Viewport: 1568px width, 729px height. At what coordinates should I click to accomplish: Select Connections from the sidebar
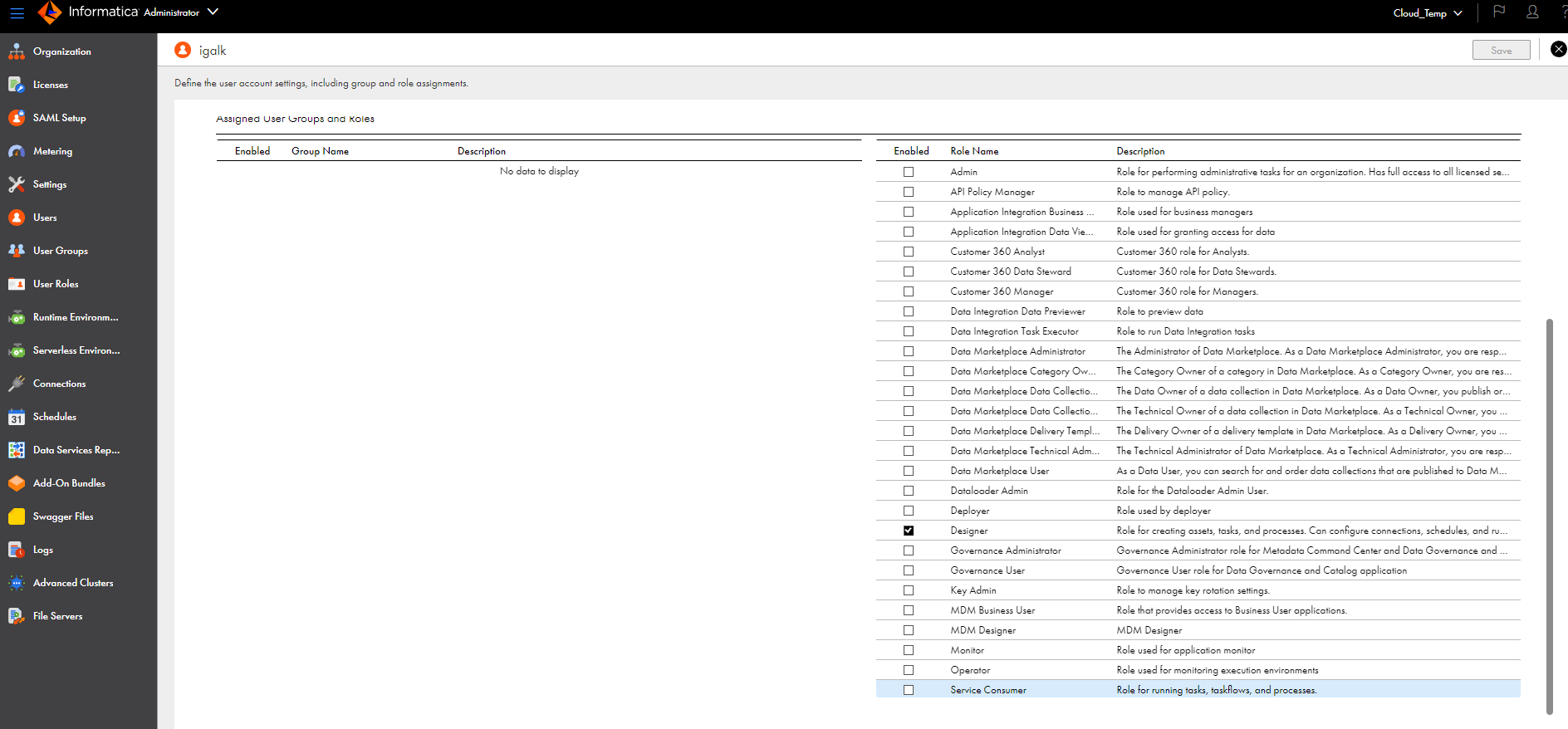tap(59, 384)
